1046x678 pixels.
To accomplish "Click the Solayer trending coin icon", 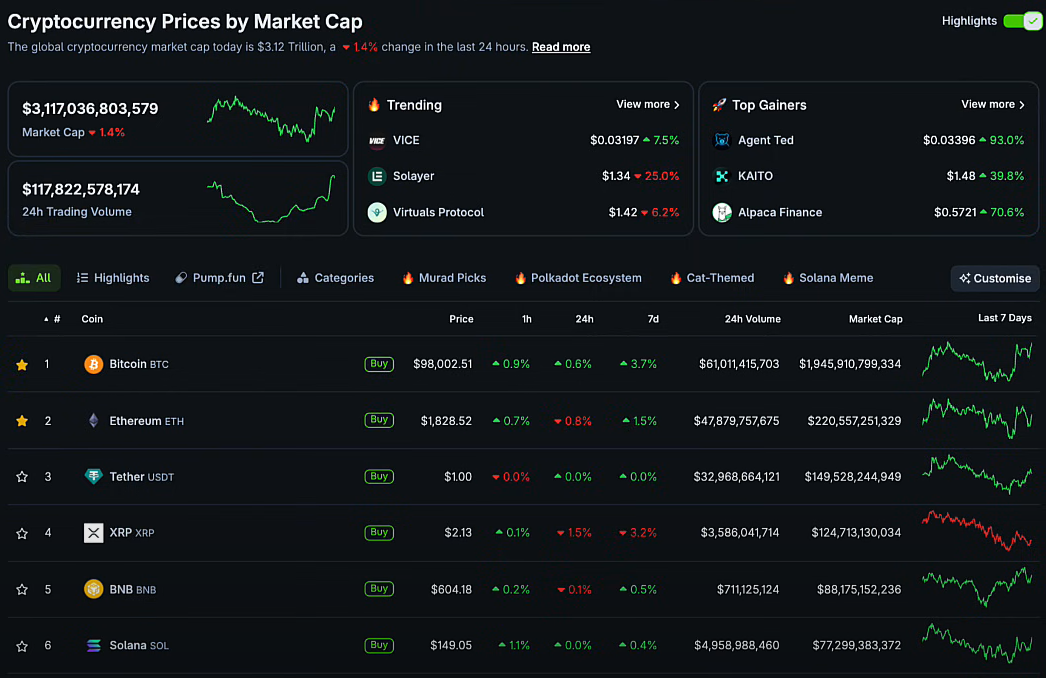I will 377,176.
